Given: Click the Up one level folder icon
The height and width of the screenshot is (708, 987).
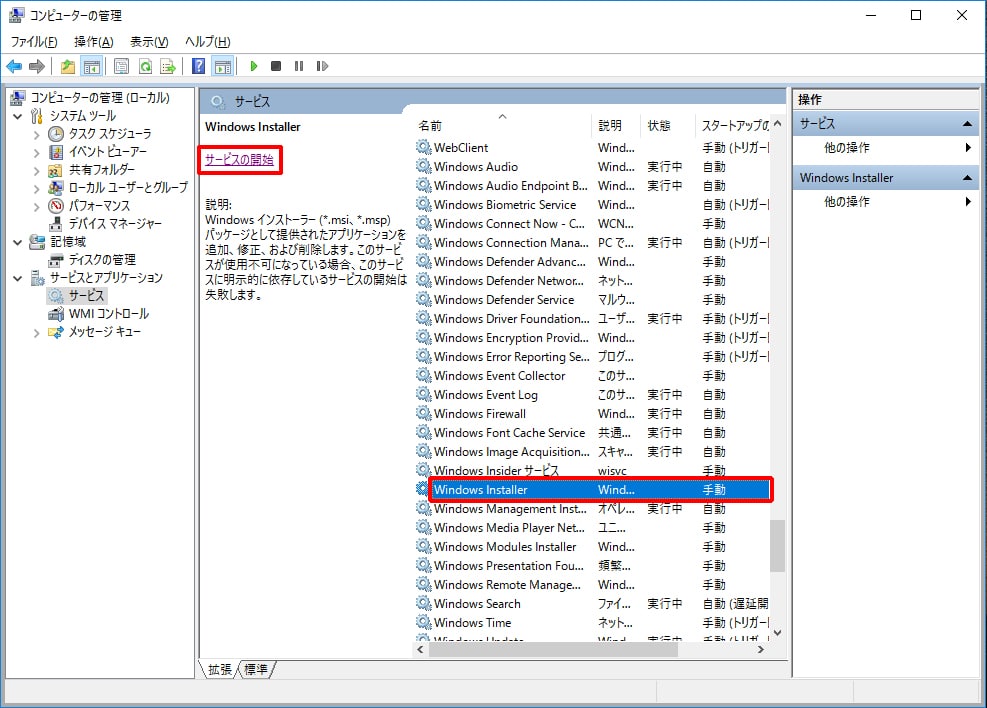Looking at the screenshot, I should pyautogui.click(x=67, y=66).
